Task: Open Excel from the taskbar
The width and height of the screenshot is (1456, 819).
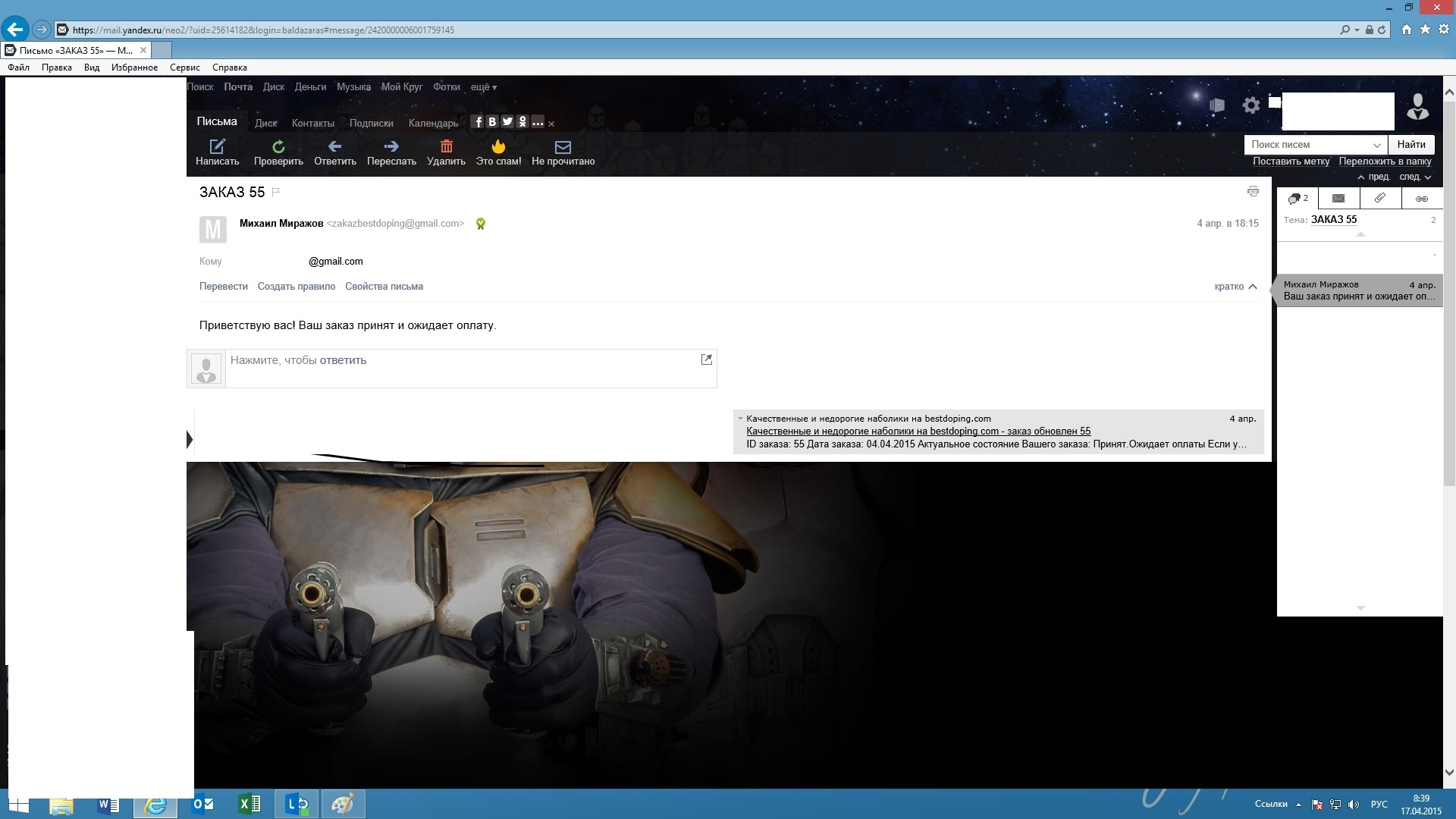Action: pos(249,804)
